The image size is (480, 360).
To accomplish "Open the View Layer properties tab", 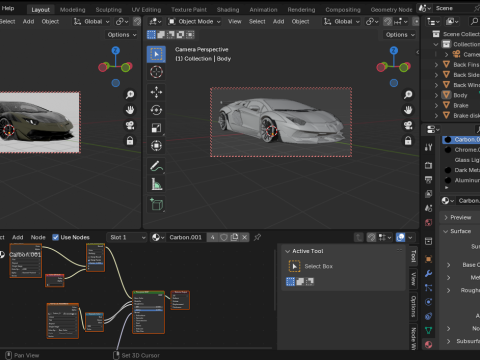I will [428, 194].
